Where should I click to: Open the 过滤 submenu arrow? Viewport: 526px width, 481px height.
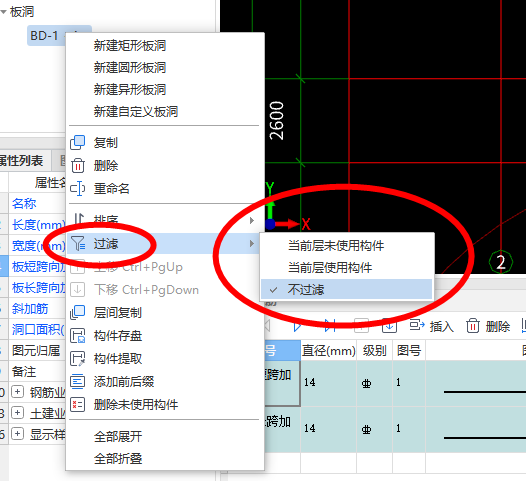point(252,244)
